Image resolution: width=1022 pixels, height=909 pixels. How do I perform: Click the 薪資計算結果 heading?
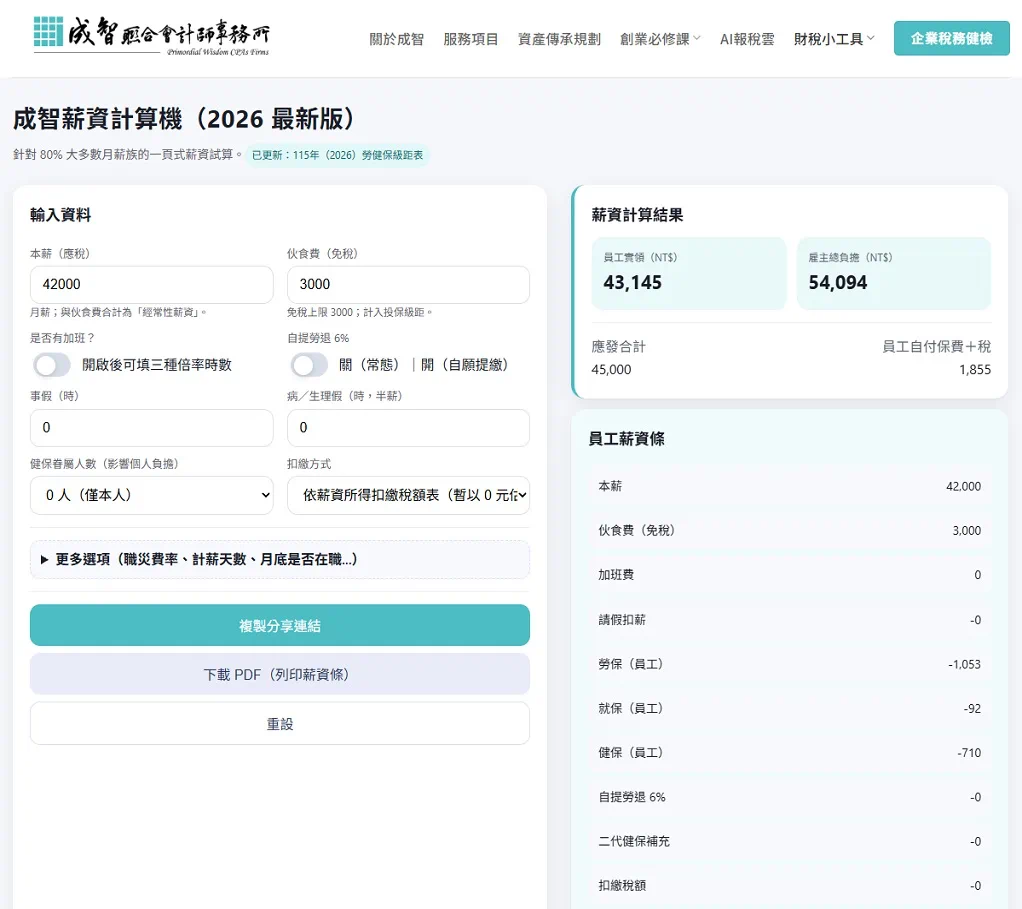click(637, 215)
